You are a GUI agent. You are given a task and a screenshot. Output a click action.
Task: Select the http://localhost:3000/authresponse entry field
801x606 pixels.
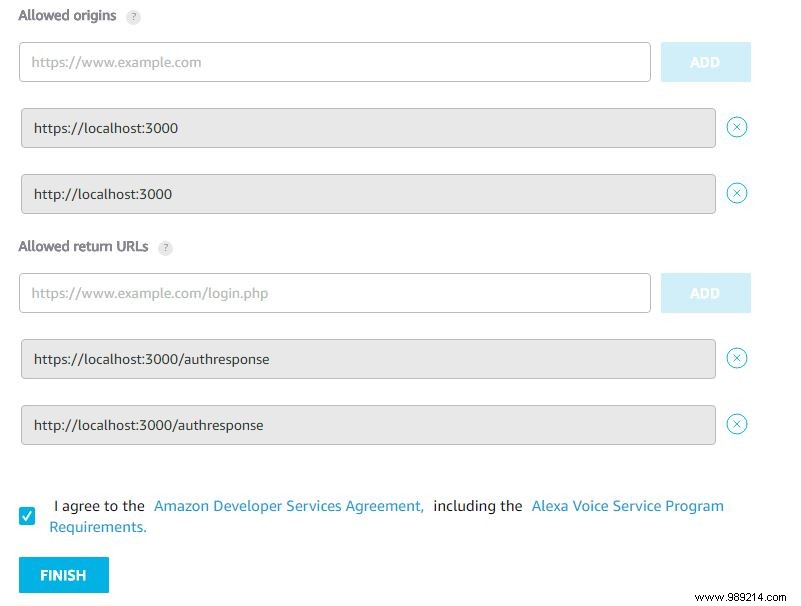click(368, 425)
